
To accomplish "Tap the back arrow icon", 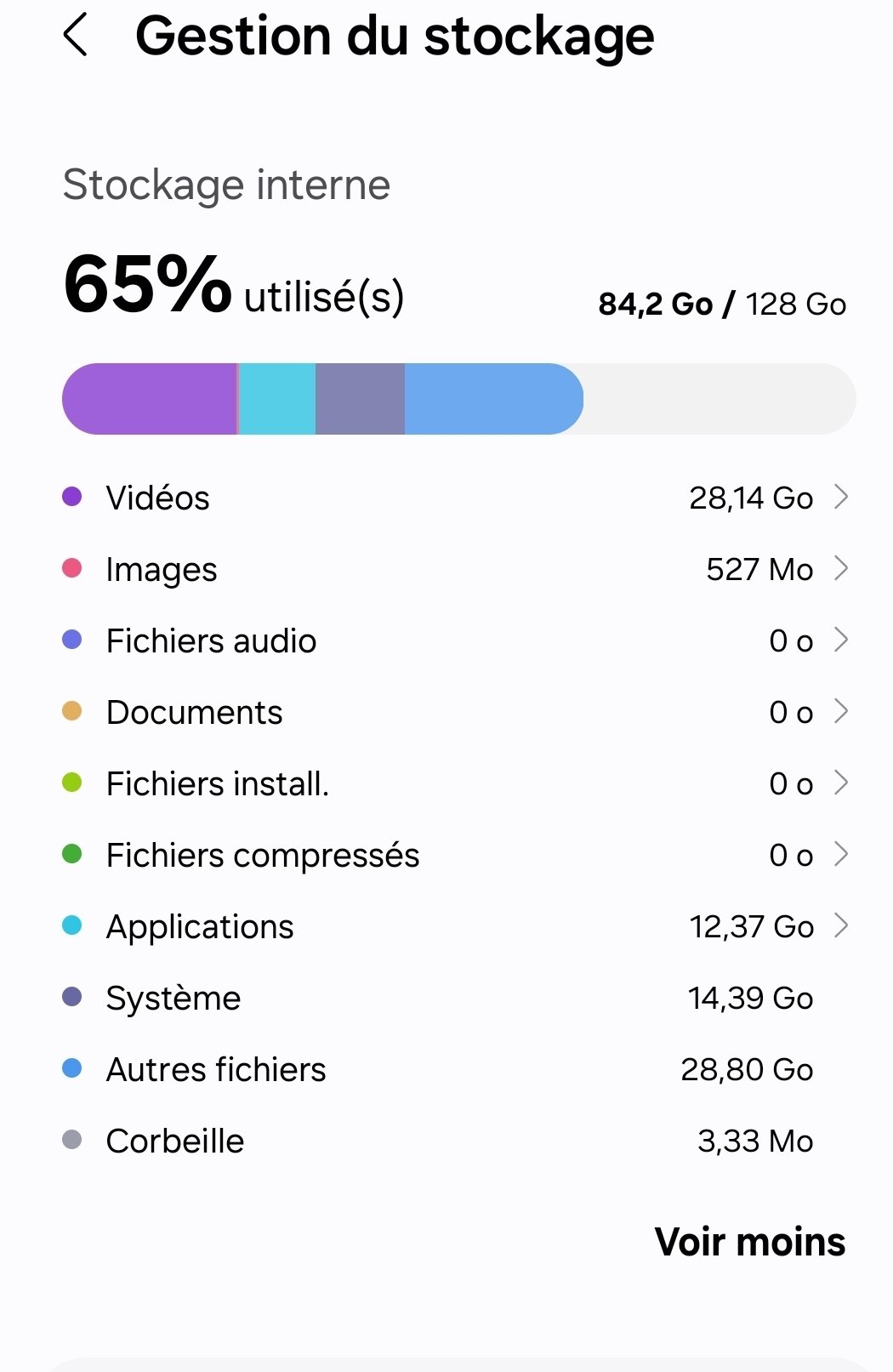I will click(x=76, y=37).
